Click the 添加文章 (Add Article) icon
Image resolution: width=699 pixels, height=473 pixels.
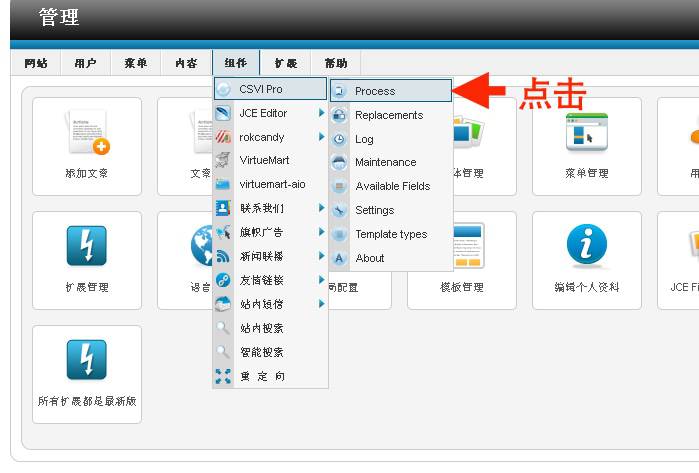tap(86, 146)
